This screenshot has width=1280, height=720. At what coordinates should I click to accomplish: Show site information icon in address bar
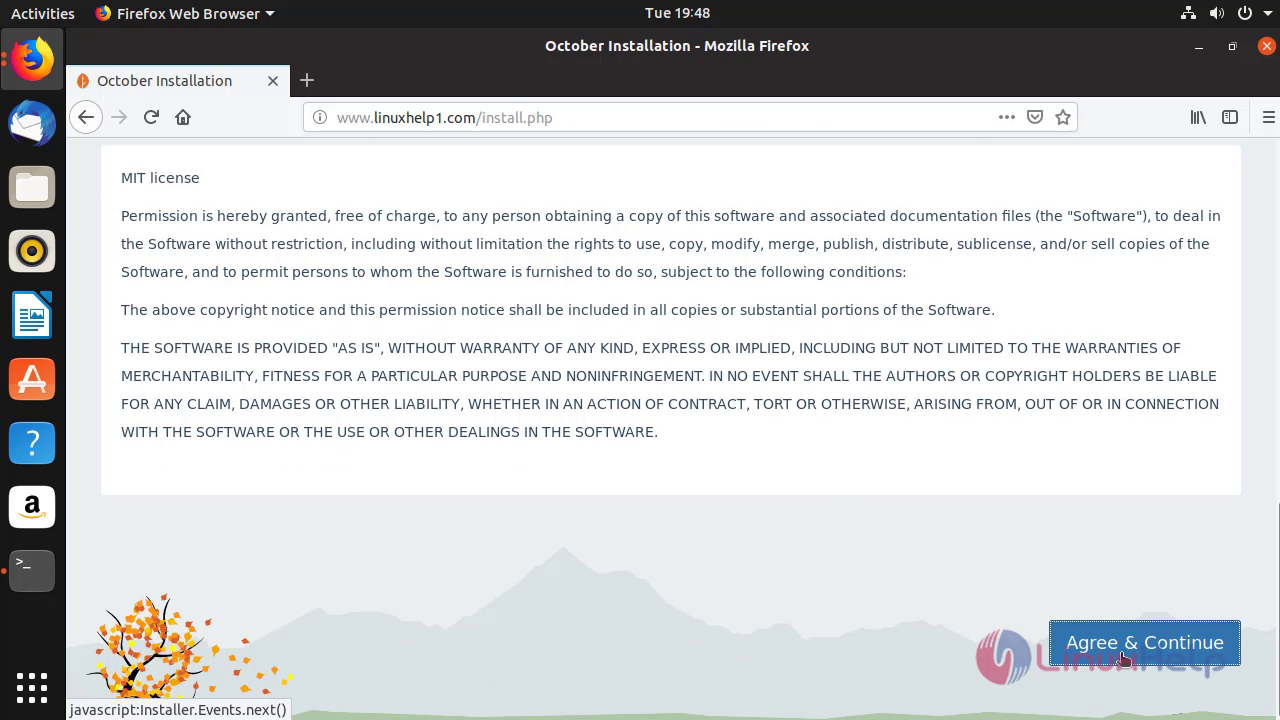[x=320, y=117]
